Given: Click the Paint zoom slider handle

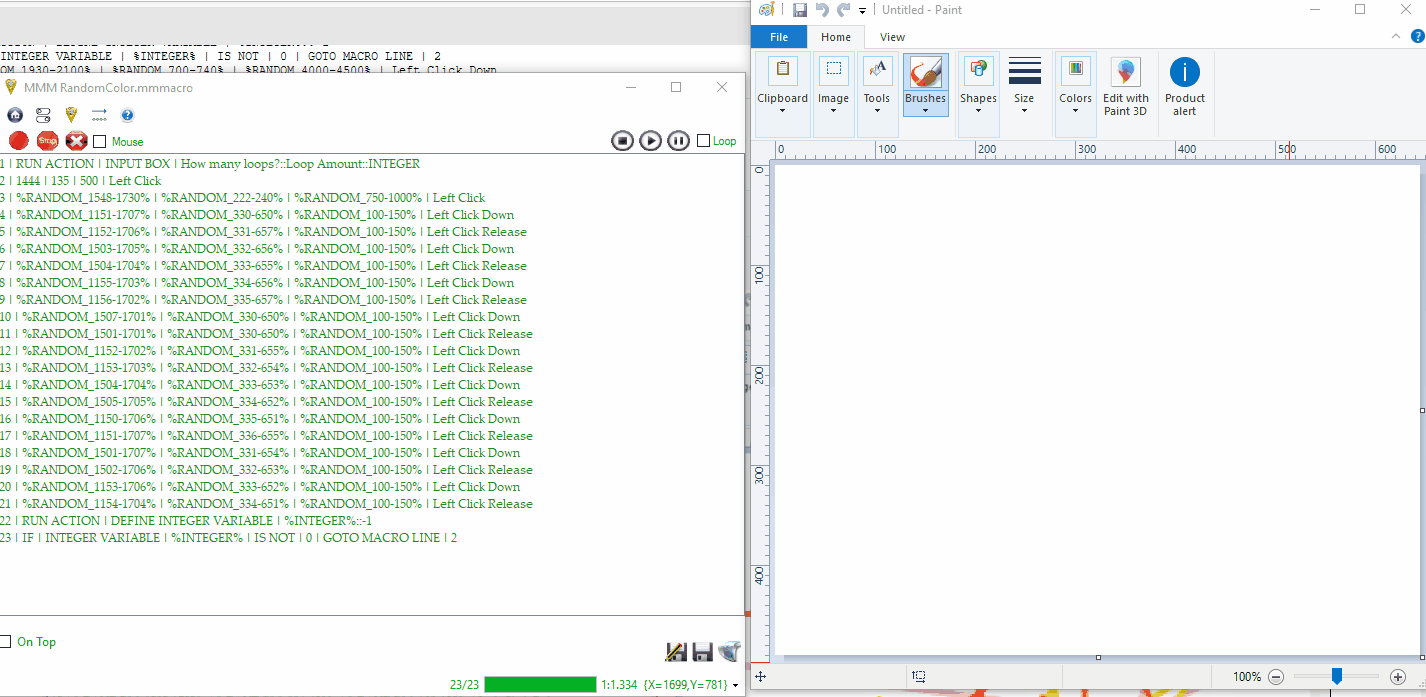Looking at the screenshot, I should (x=1336, y=677).
